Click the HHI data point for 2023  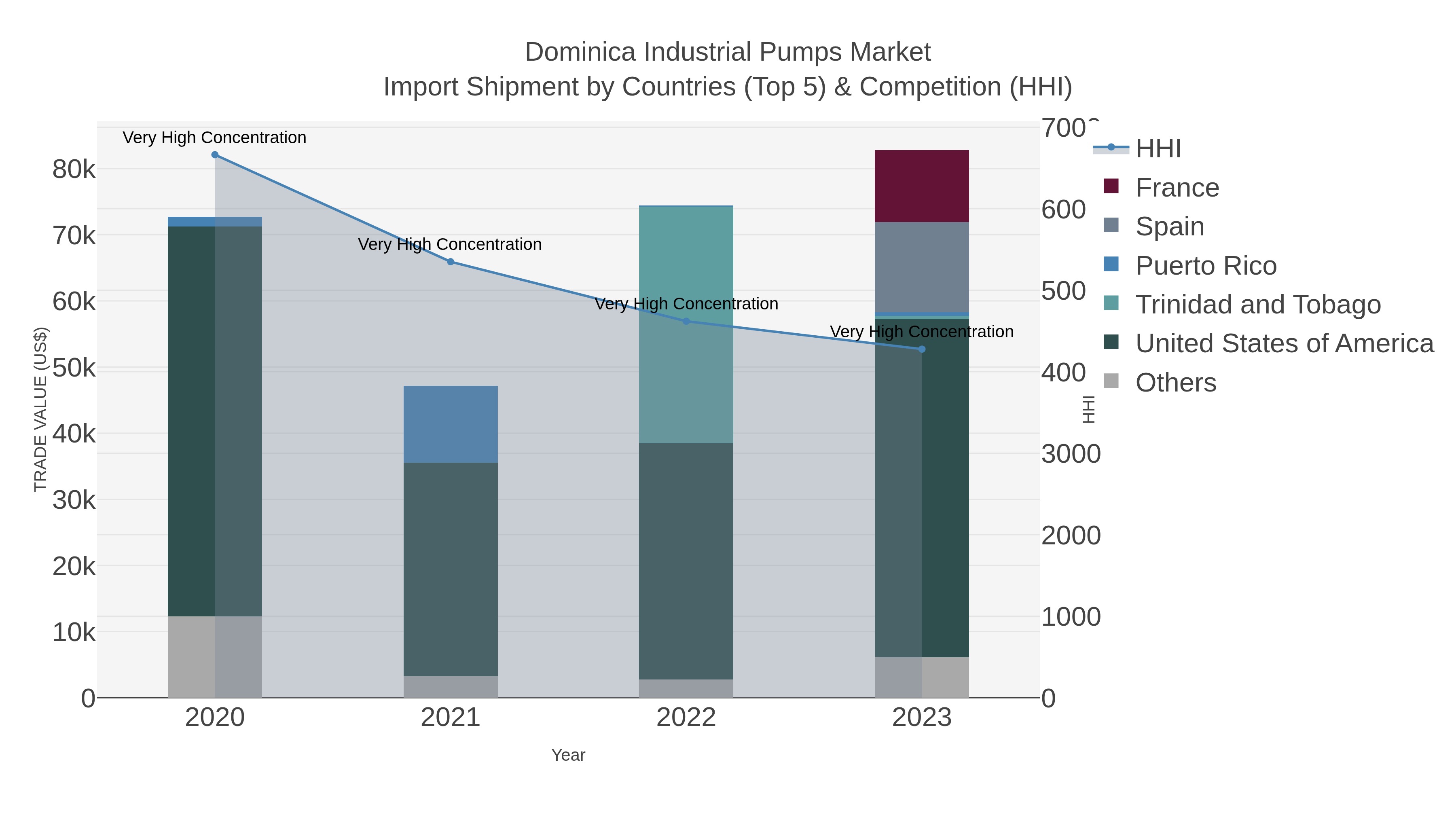click(922, 349)
